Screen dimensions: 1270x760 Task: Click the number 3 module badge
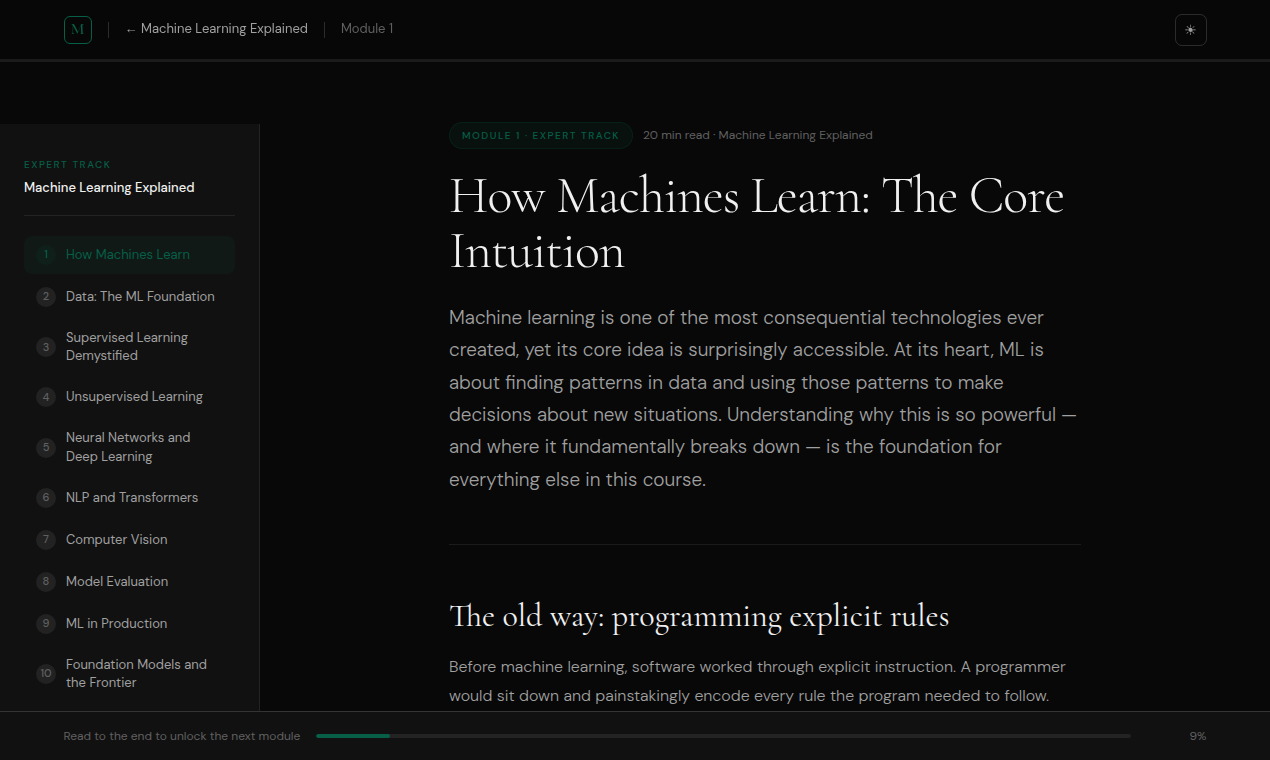(45, 347)
